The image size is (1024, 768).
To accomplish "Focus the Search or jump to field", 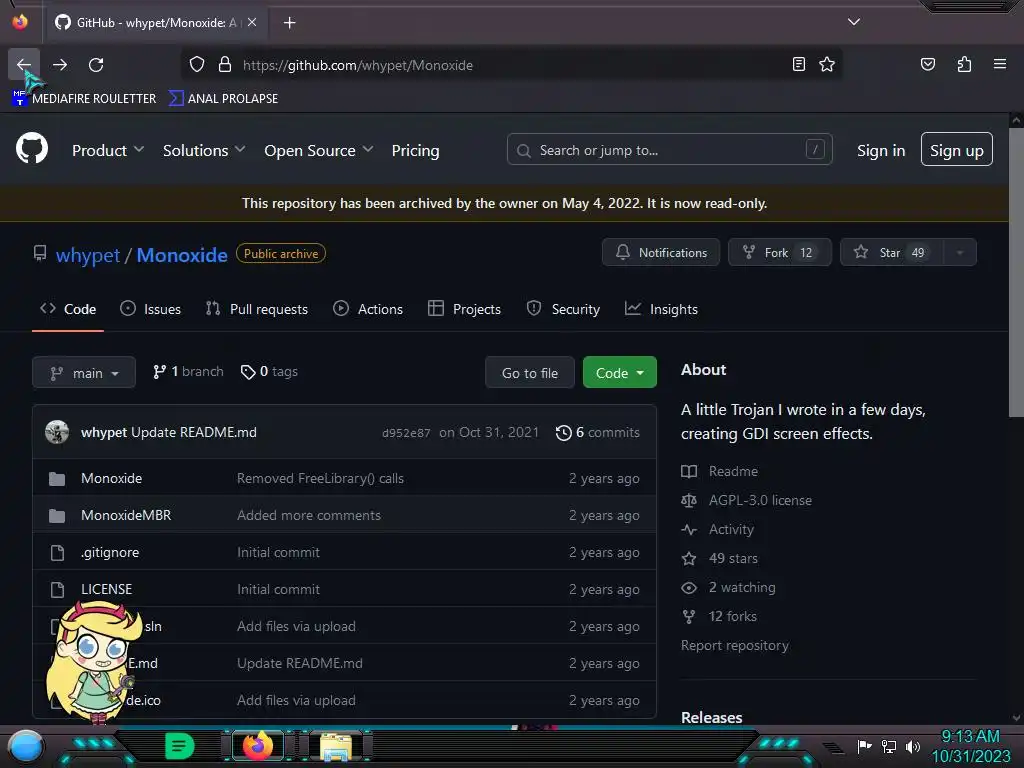I will (669, 150).
